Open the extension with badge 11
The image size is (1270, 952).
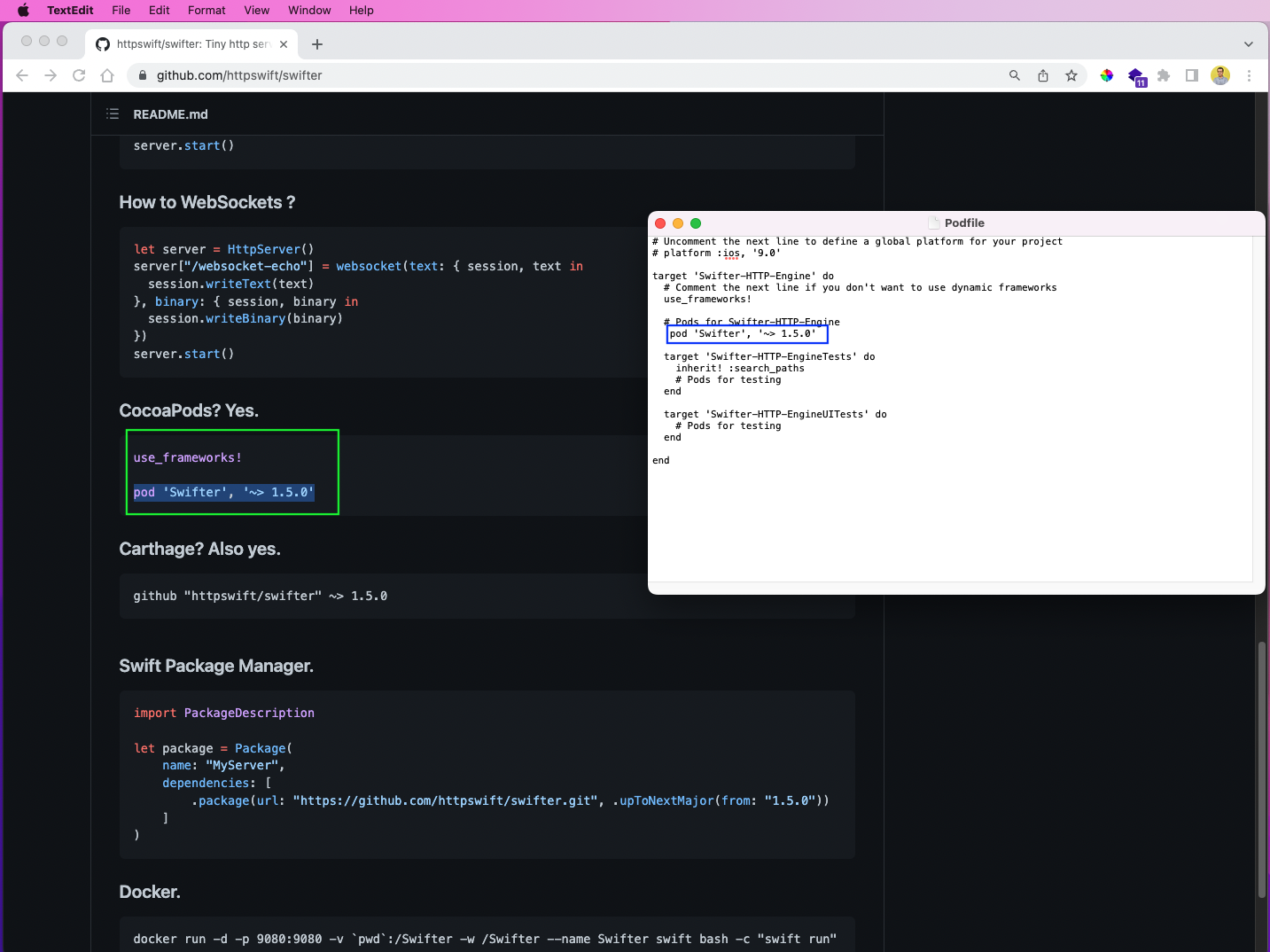click(1136, 76)
